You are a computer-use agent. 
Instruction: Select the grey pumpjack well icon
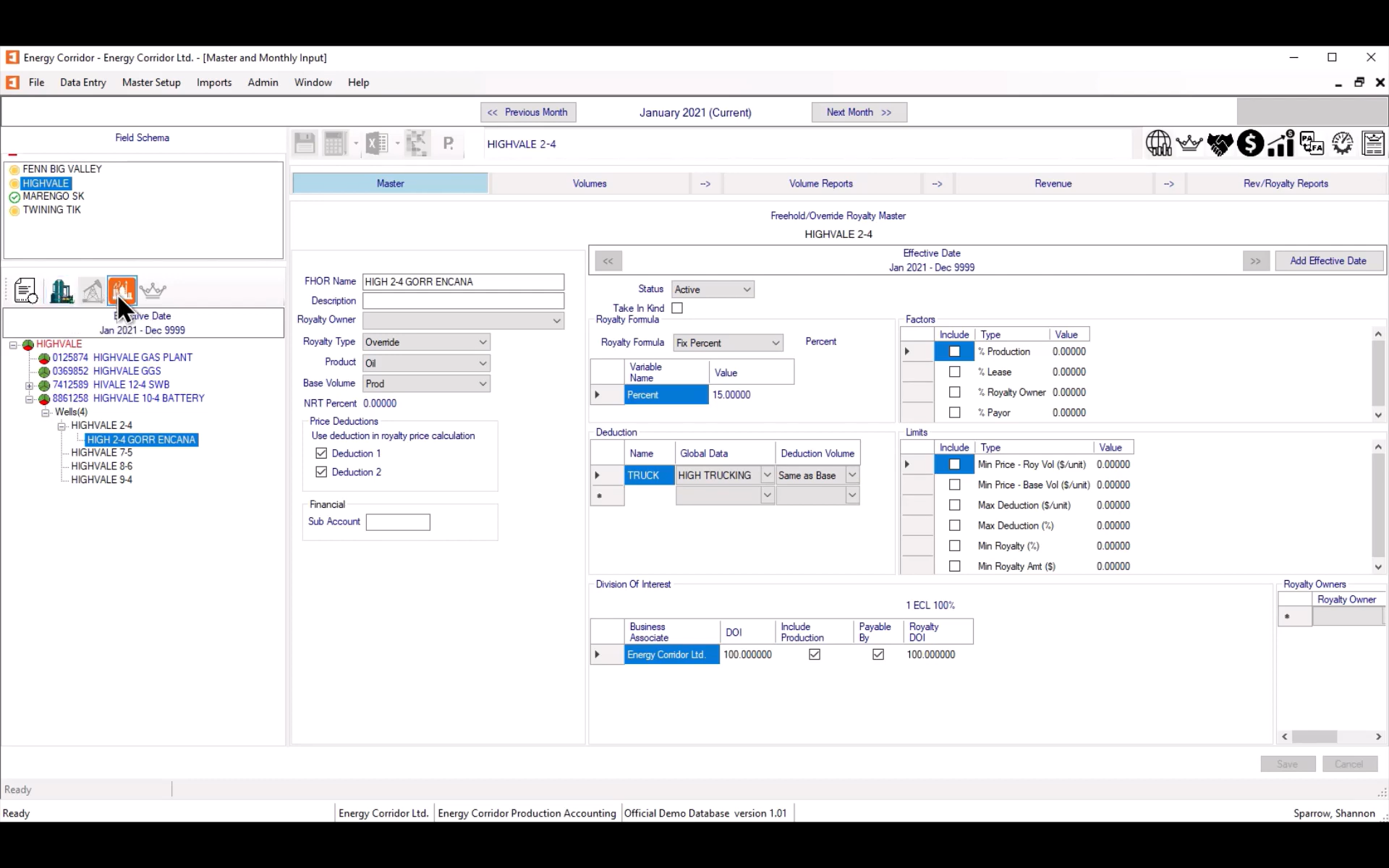click(x=92, y=291)
